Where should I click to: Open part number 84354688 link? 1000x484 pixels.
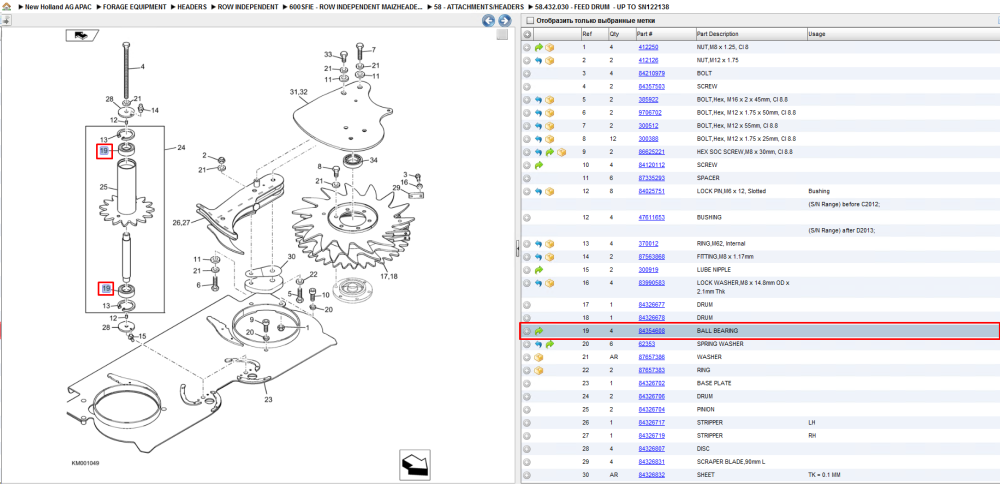652,331
